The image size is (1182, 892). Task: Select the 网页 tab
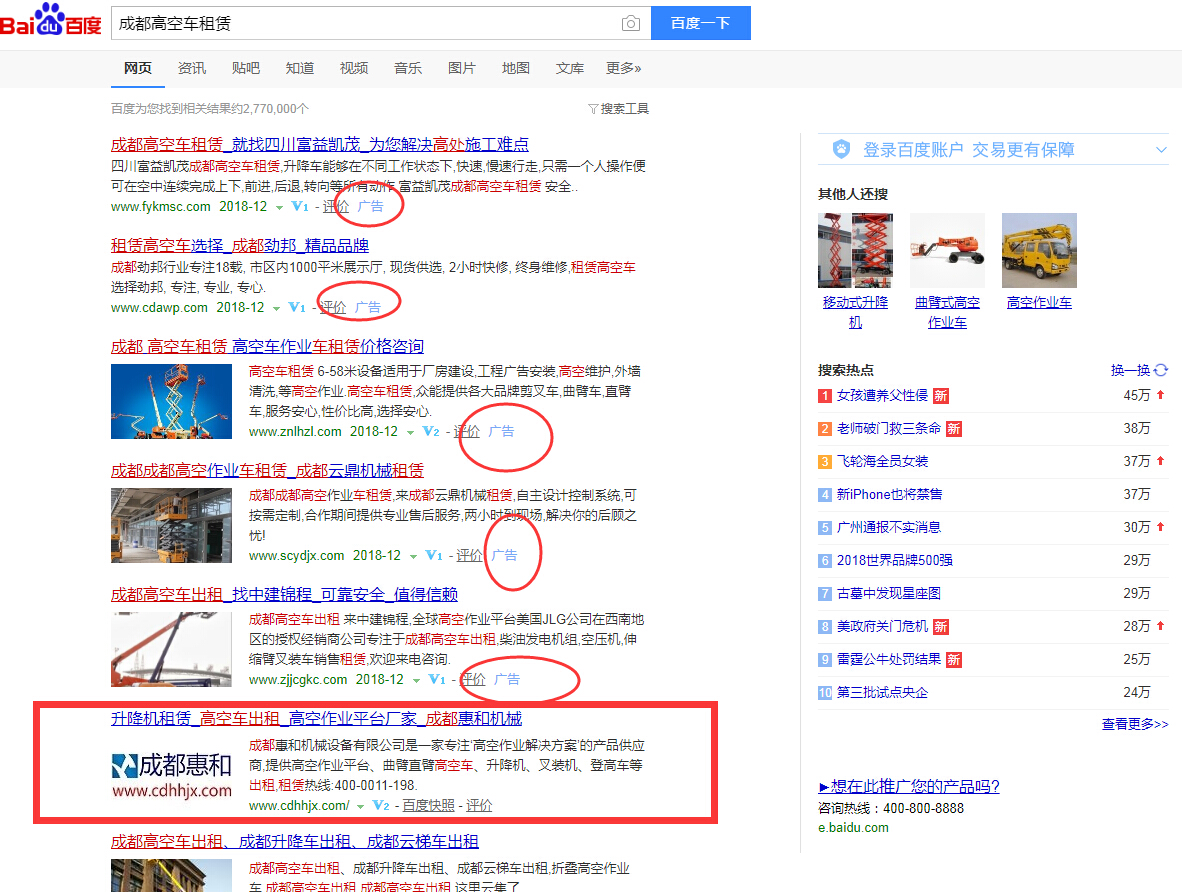coord(138,69)
